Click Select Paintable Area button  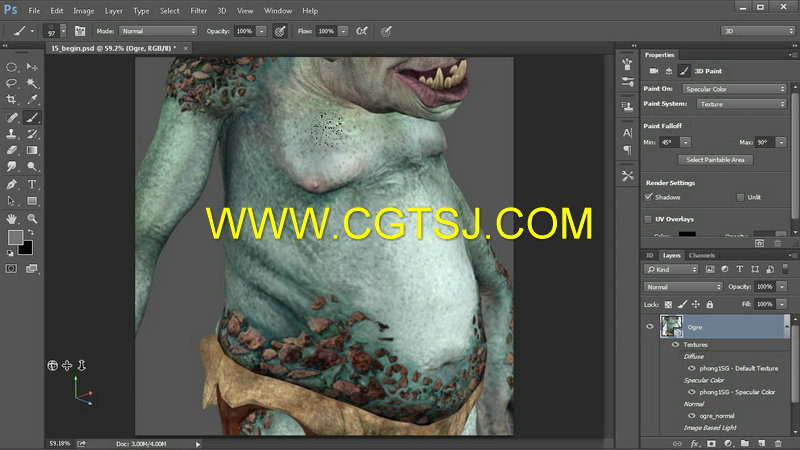715,160
